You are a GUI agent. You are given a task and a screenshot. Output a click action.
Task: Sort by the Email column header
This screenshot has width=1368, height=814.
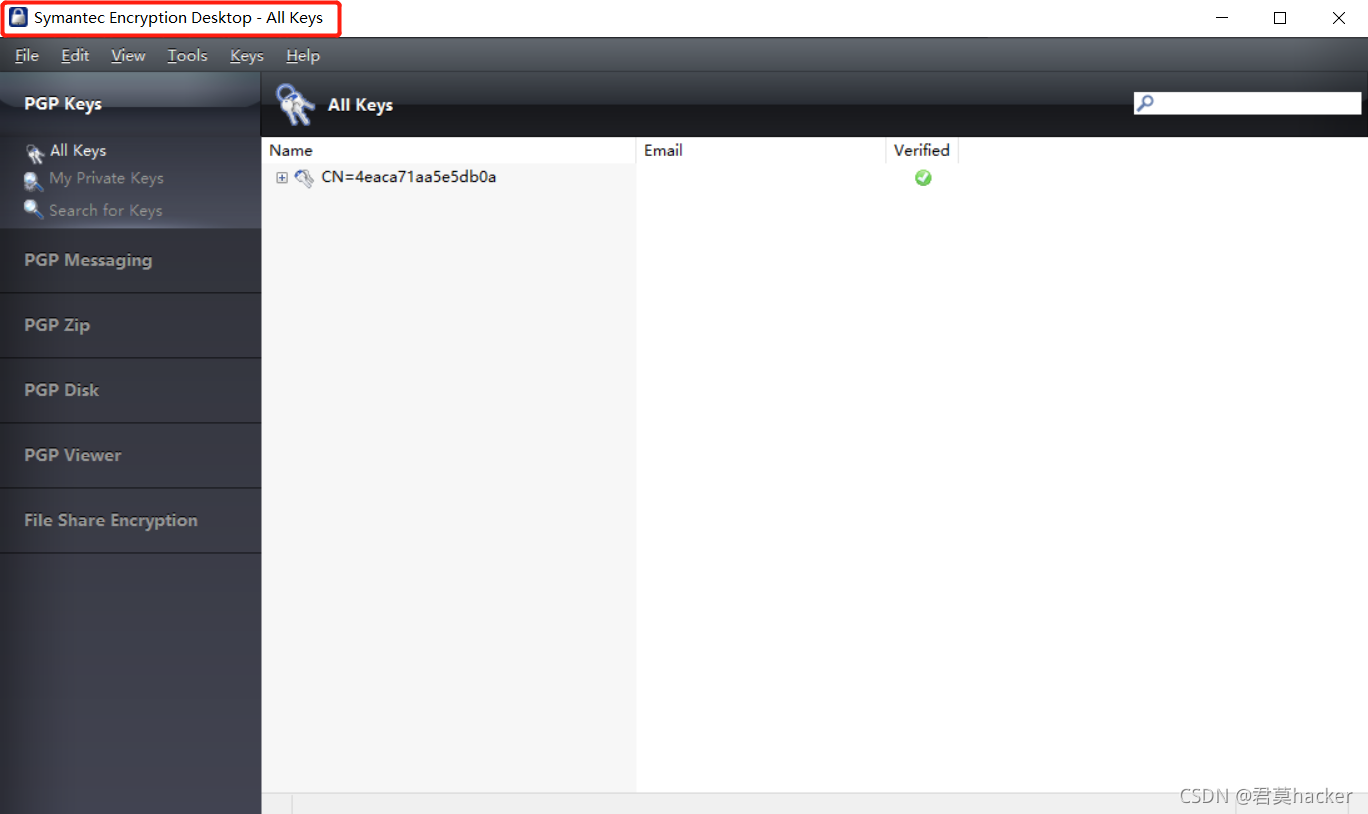coord(761,150)
